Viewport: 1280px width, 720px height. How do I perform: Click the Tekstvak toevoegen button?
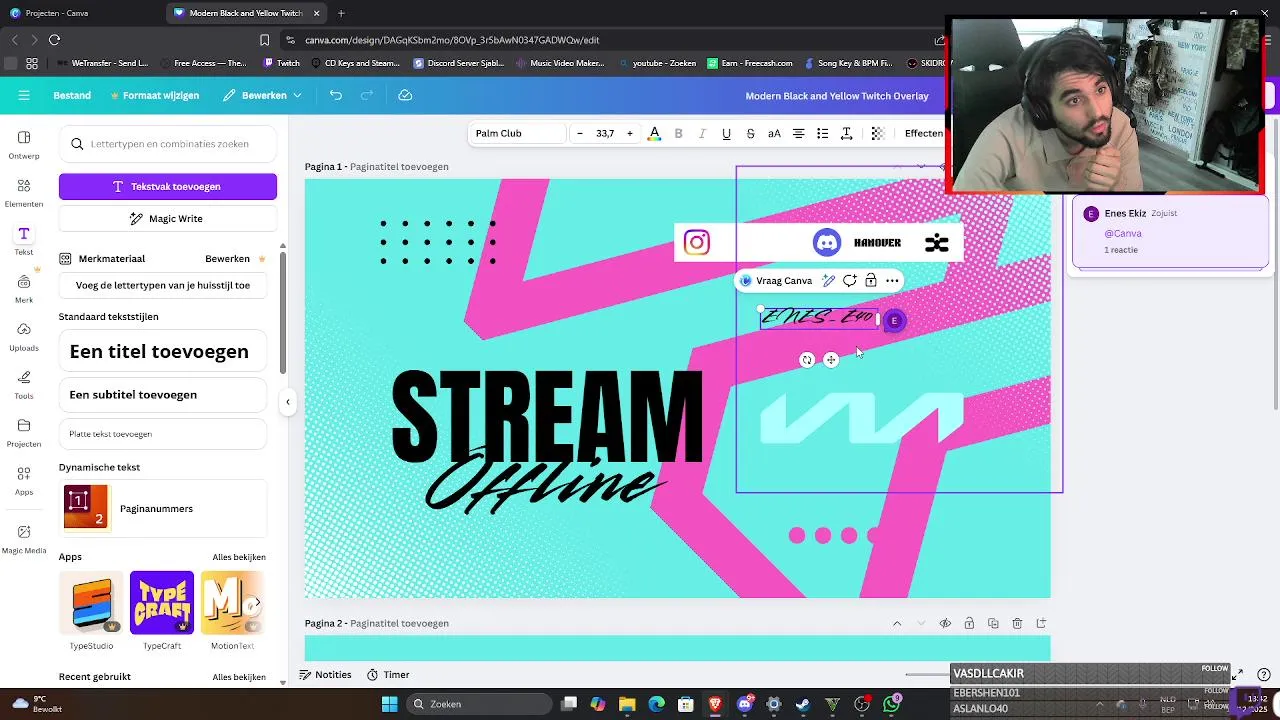point(168,186)
